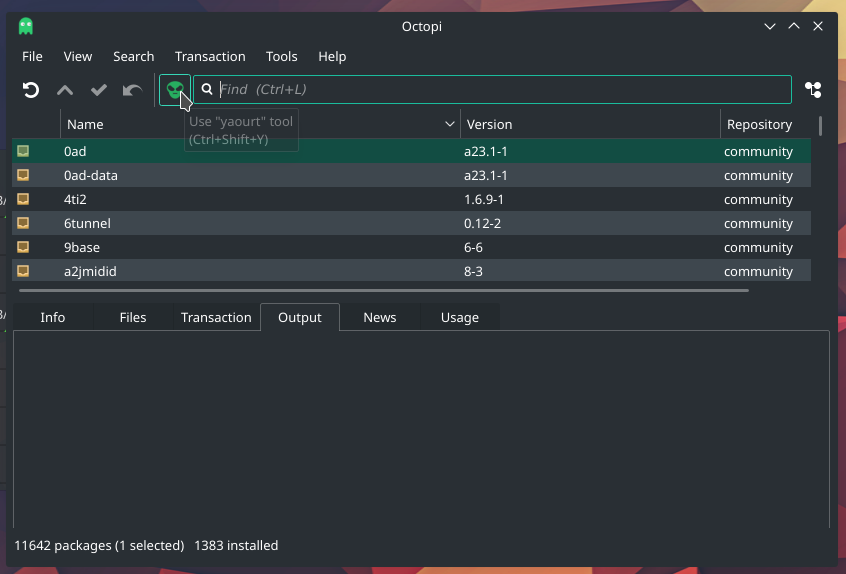Click the package status icon for 0ad
The width and height of the screenshot is (846, 574).
[x=23, y=151]
